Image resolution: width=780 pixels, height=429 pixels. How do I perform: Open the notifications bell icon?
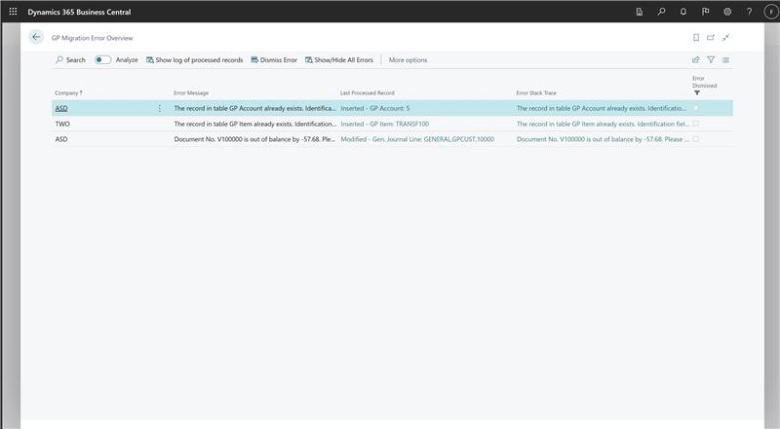[x=683, y=11]
